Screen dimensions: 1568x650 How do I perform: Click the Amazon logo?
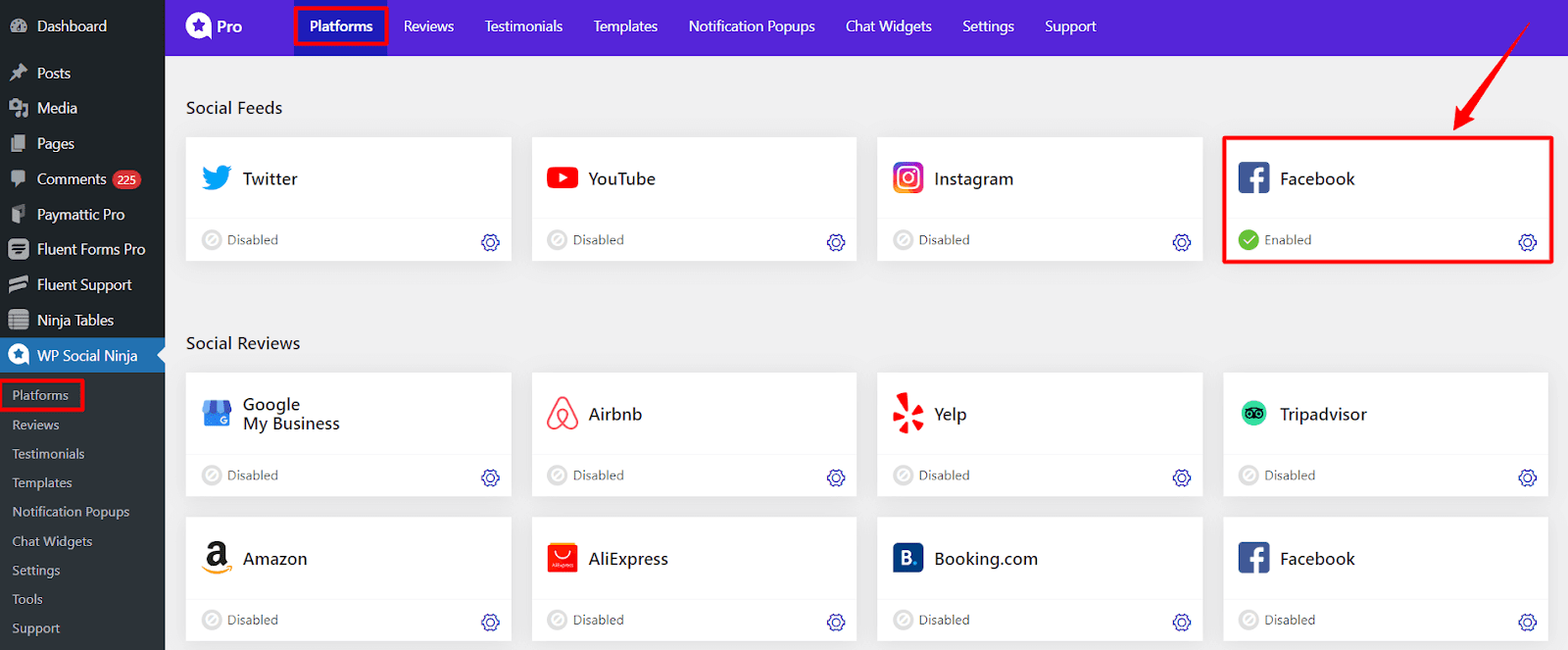tap(217, 558)
